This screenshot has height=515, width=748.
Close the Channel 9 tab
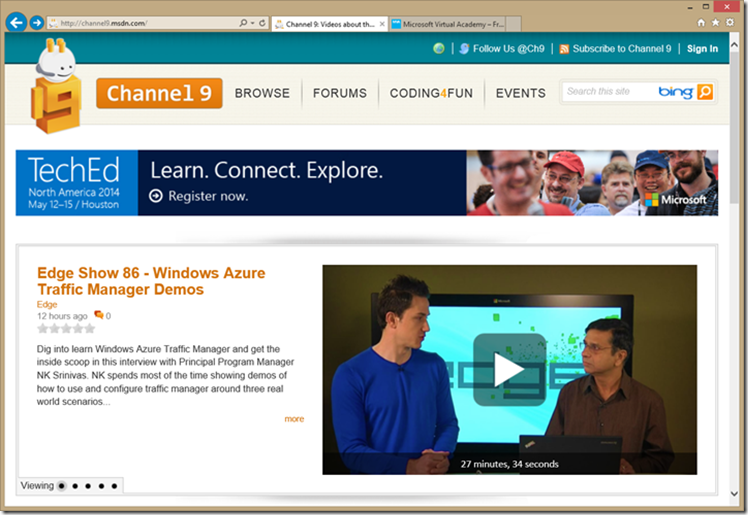coord(382,24)
